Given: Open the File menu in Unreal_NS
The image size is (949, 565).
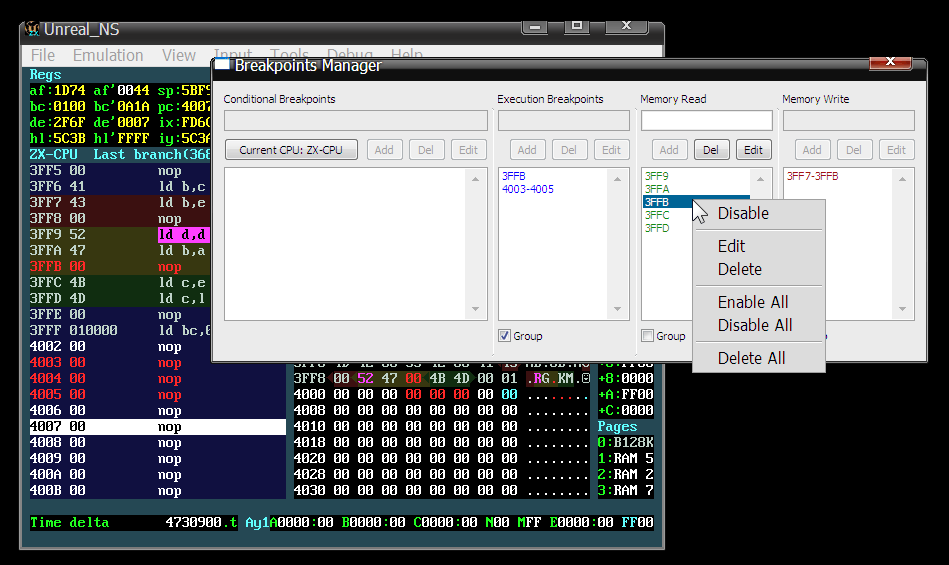Looking at the screenshot, I should tap(42, 55).
